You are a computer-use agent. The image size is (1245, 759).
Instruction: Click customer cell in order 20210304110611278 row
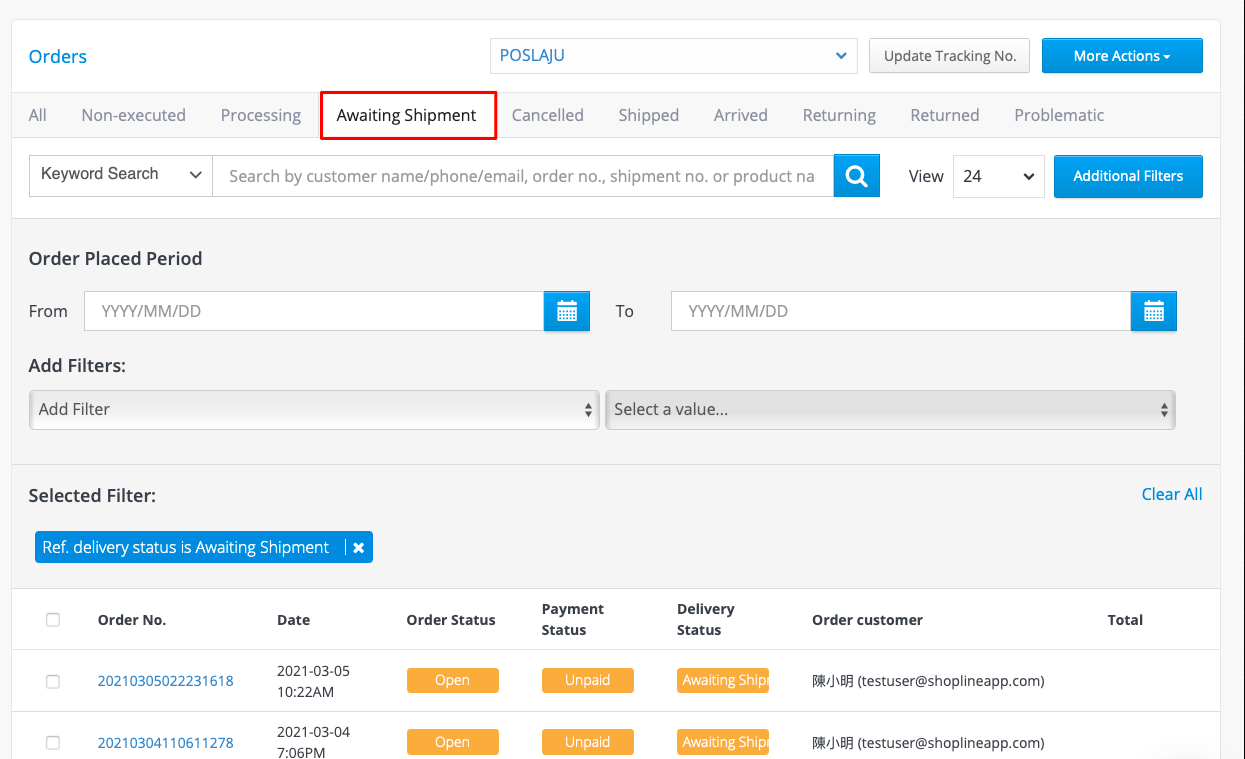[928, 743]
